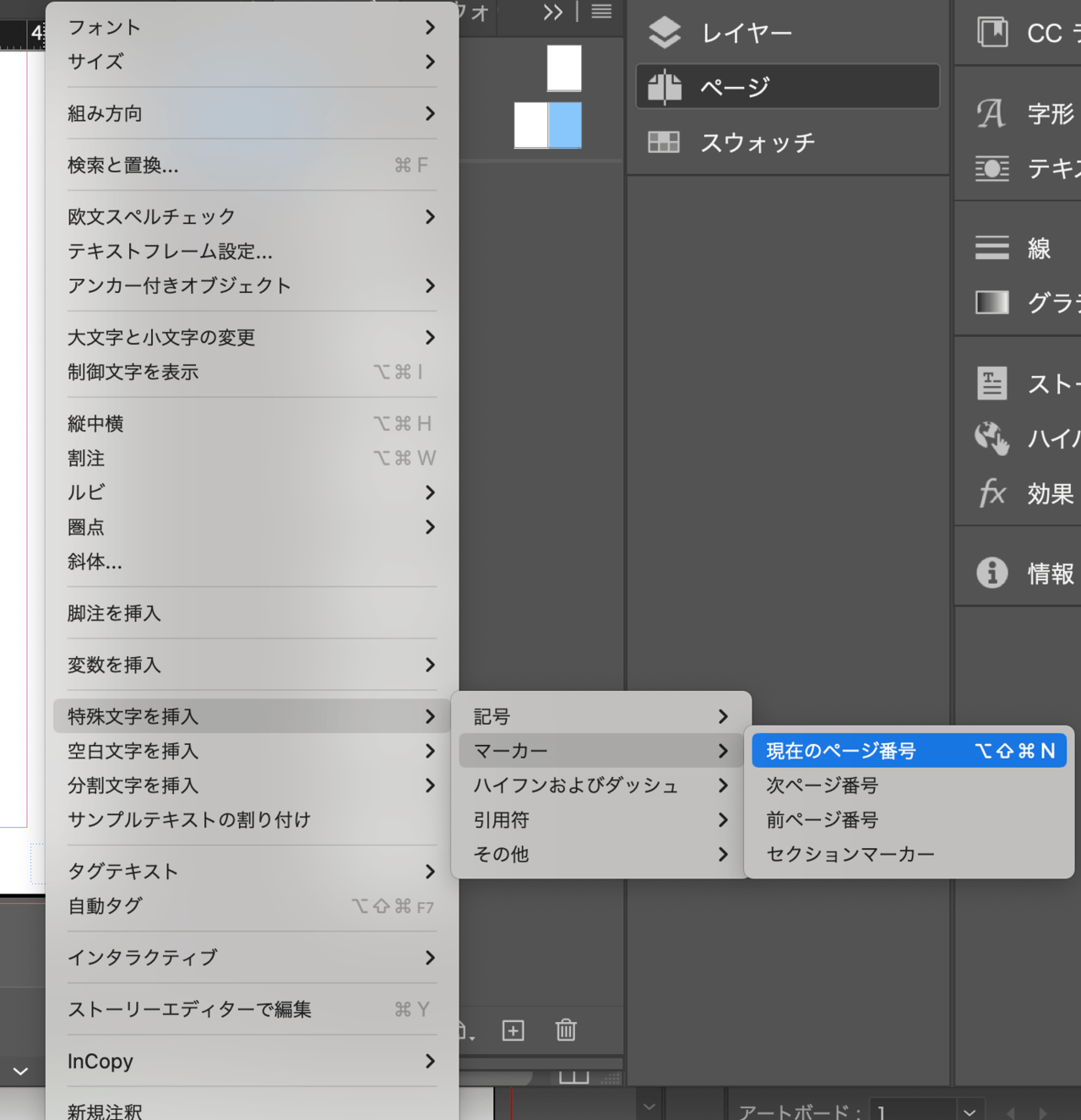The width and height of the screenshot is (1081, 1120).
Task: Open the レイヤー (Layers) panel icon
Action: click(x=665, y=33)
